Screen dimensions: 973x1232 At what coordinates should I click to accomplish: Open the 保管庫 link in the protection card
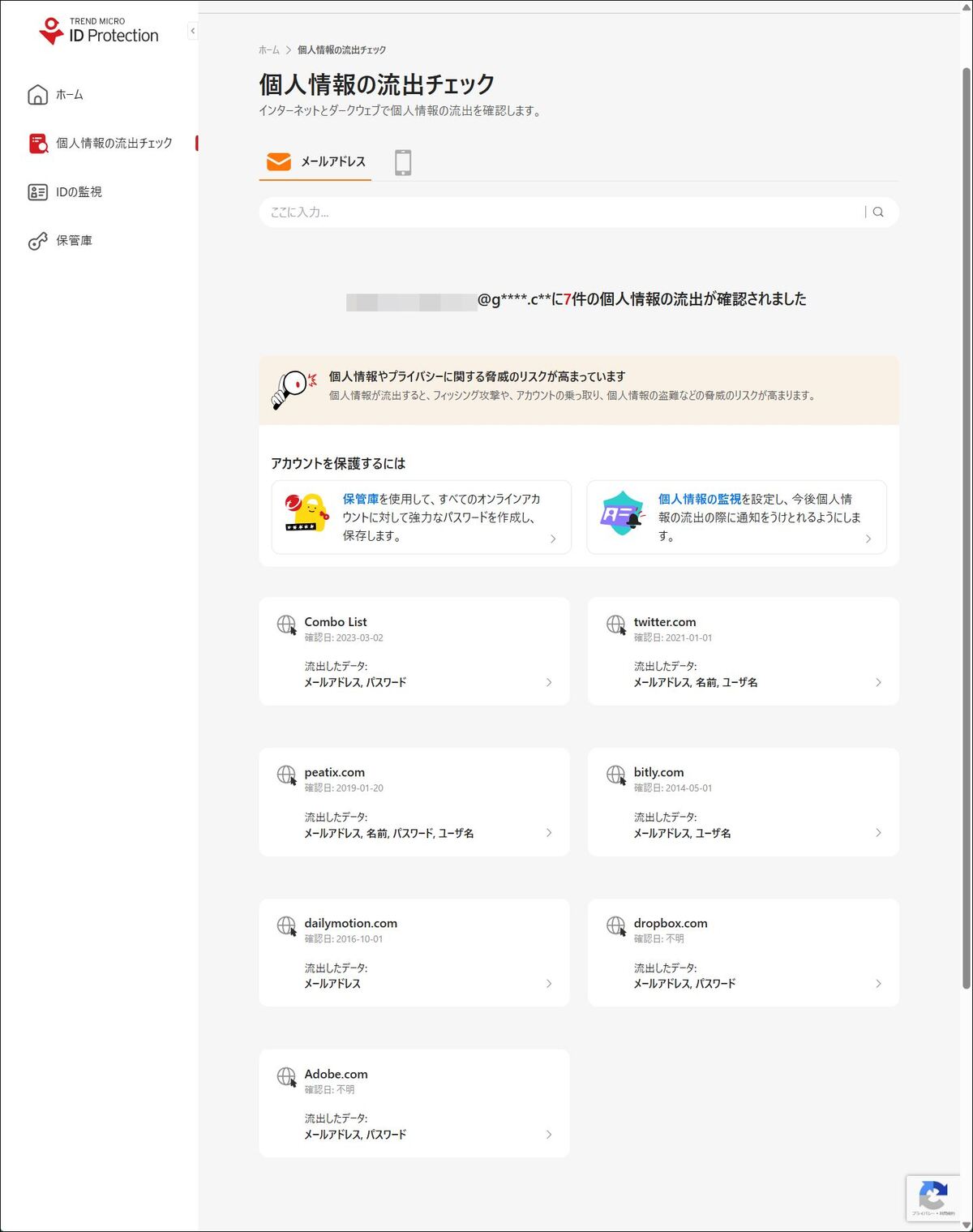(x=360, y=499)
